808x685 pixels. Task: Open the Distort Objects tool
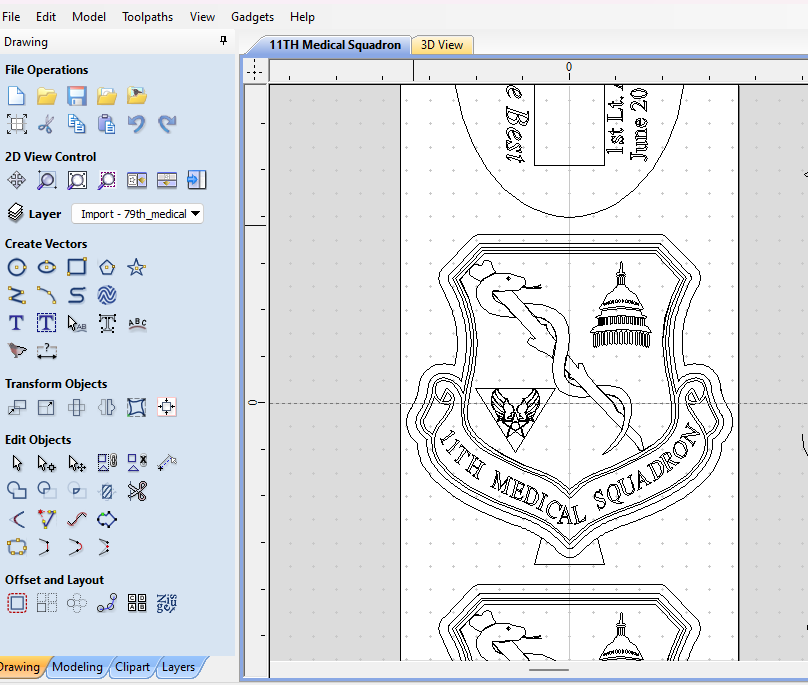137,407
